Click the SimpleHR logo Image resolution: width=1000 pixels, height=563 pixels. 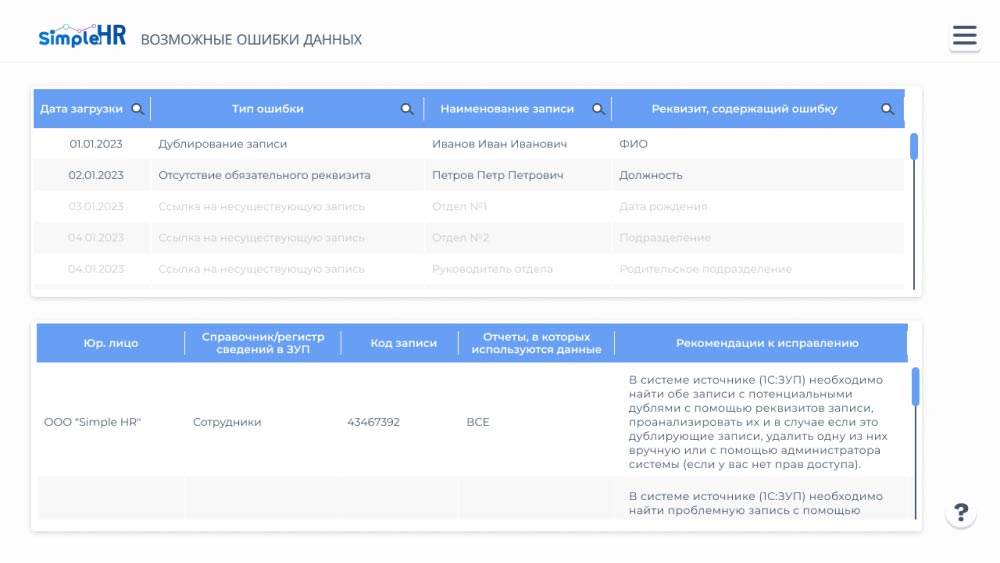point(82,36)
